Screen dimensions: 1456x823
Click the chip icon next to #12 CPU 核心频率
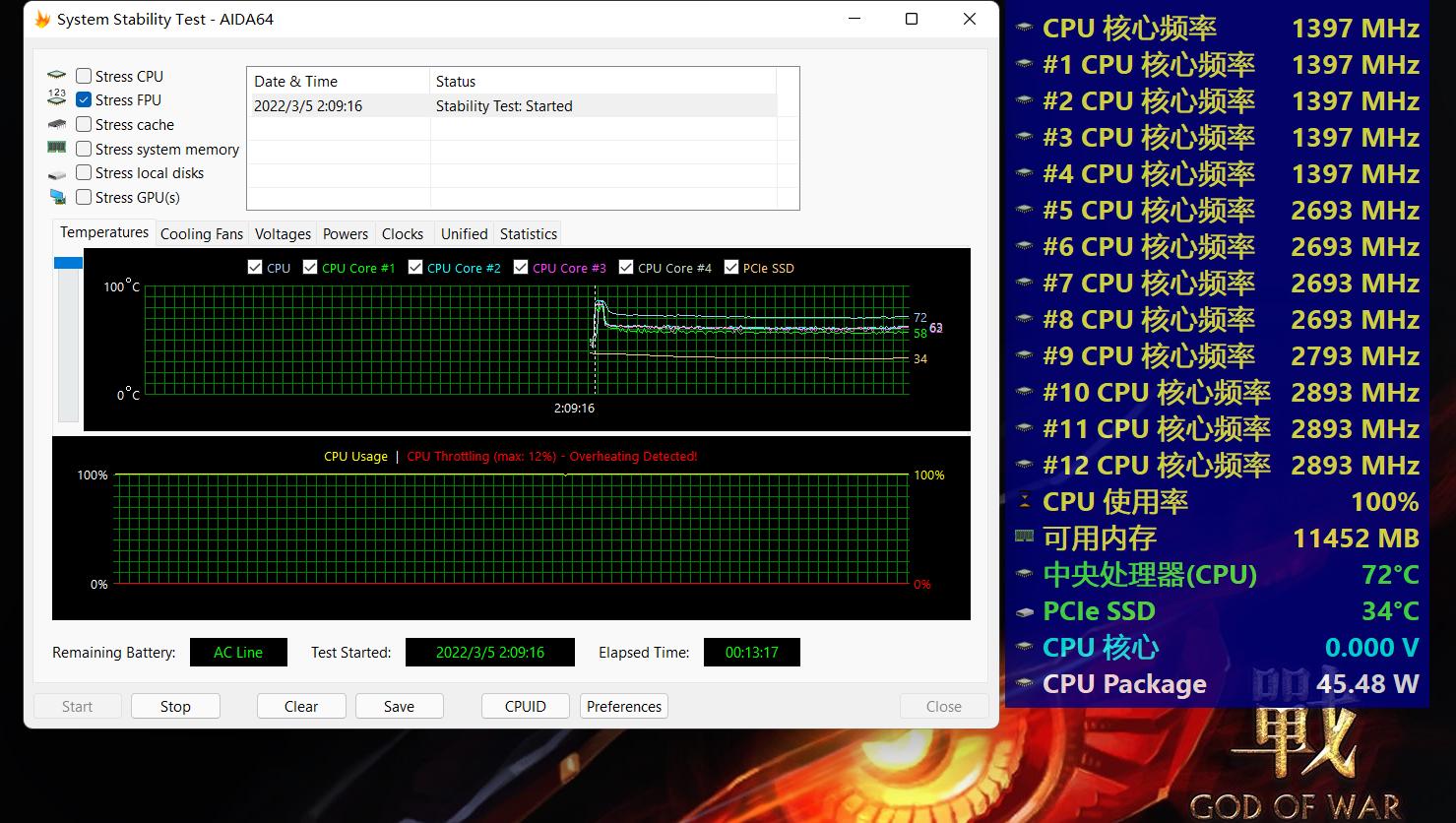point(1025,466)
